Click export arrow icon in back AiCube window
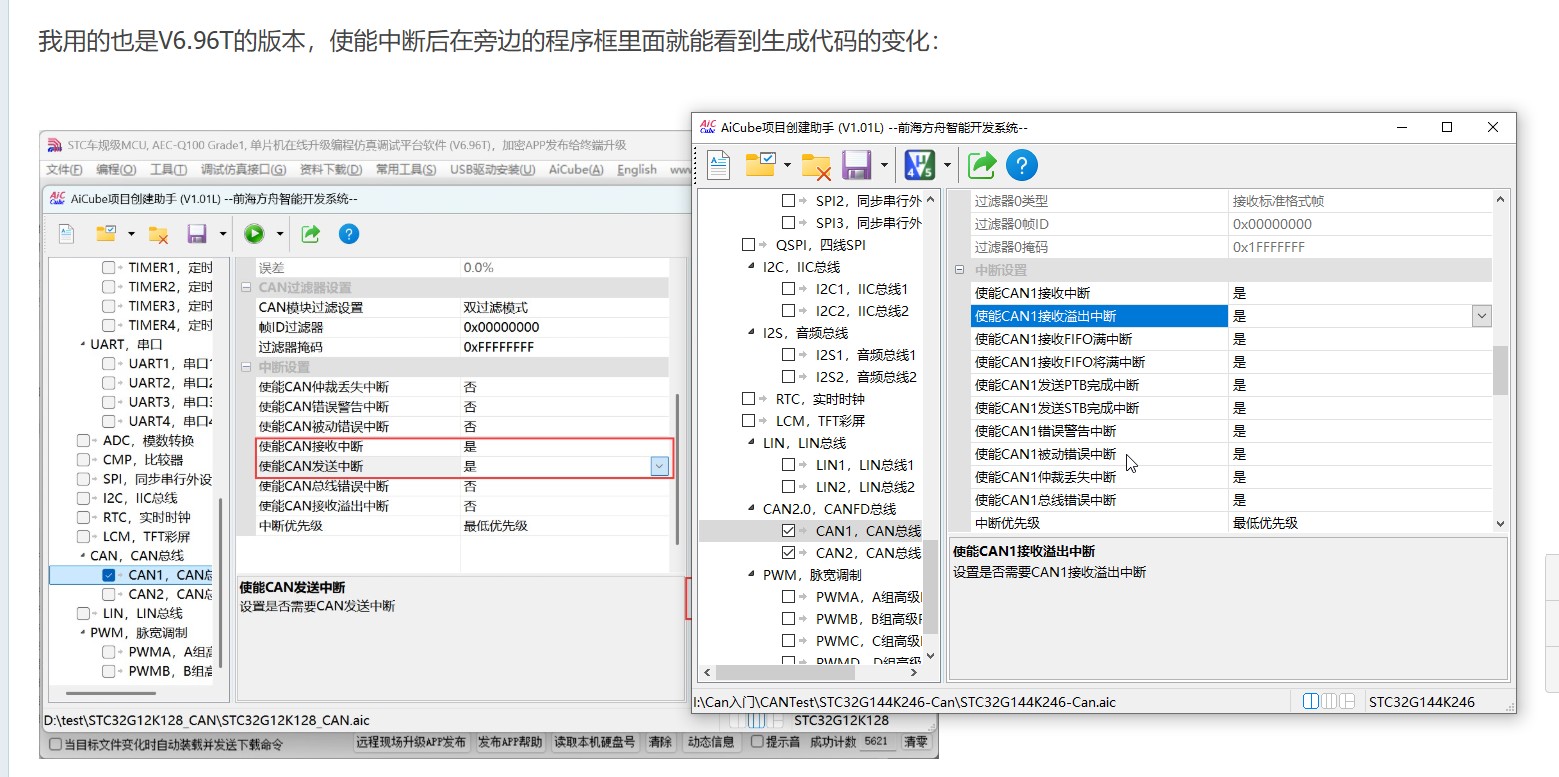1559x777 pixels. coord(311,234)
